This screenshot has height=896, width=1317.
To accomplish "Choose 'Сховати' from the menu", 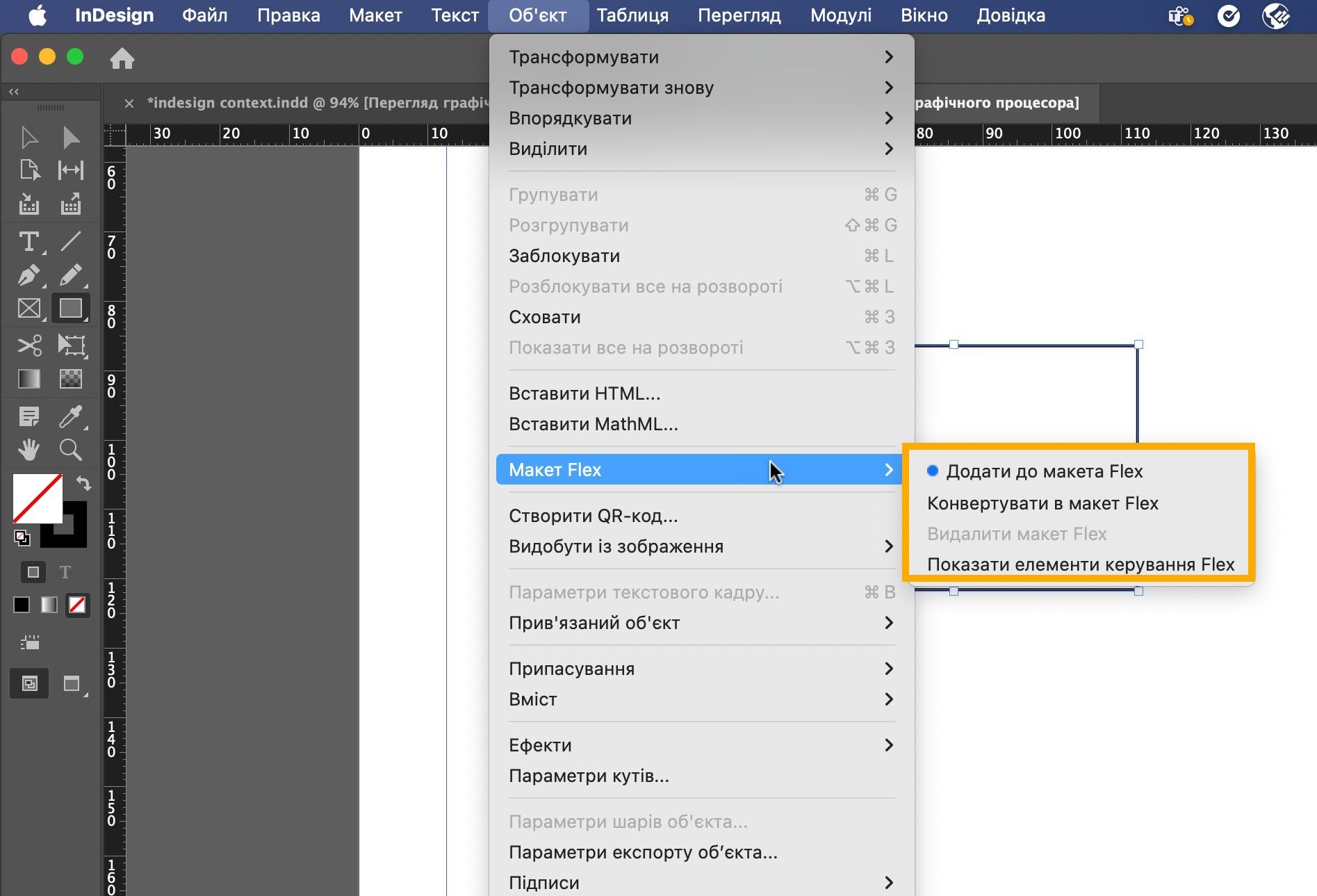I will (x=701, y=317).
